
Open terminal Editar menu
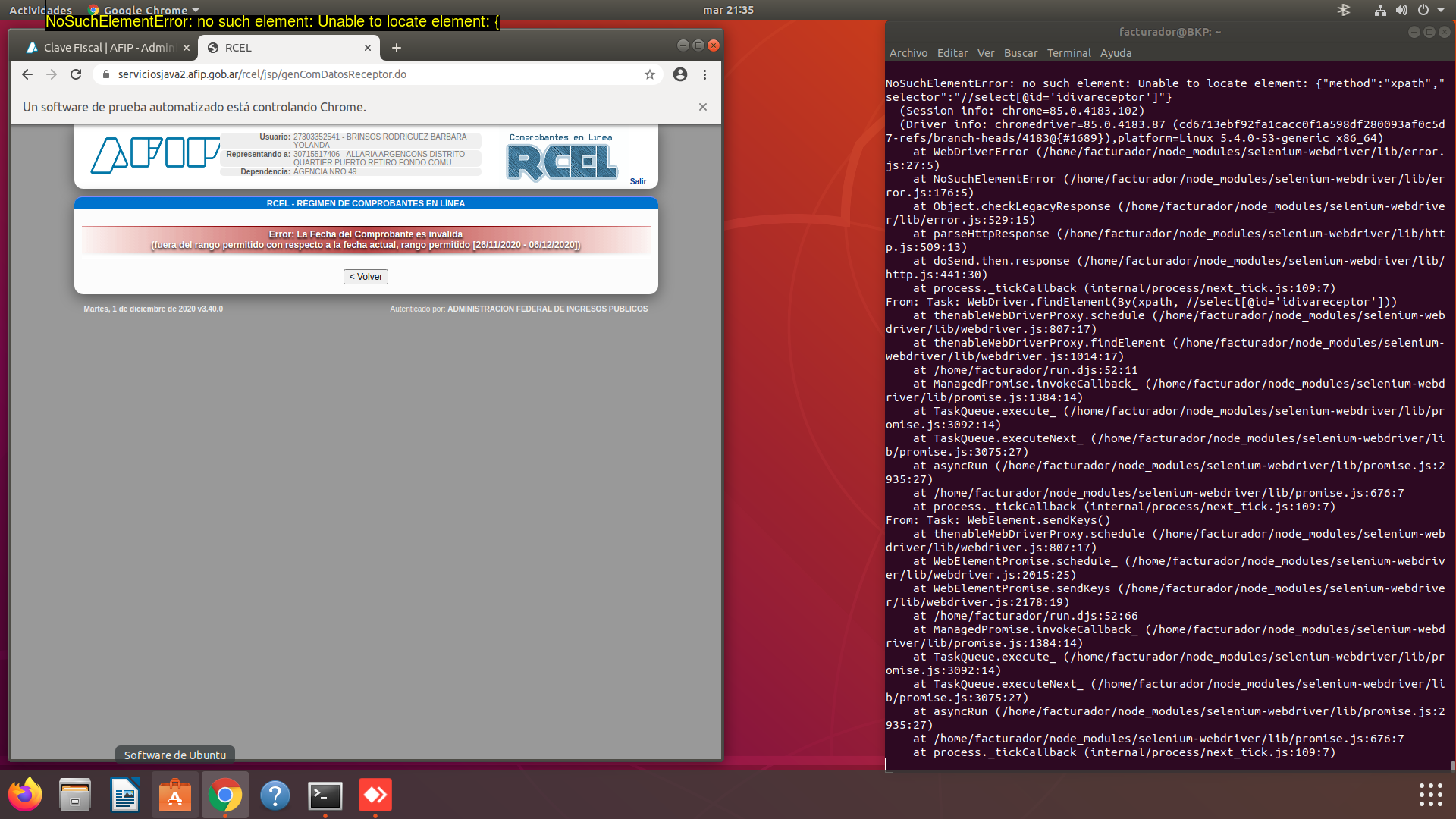[952, 53]
